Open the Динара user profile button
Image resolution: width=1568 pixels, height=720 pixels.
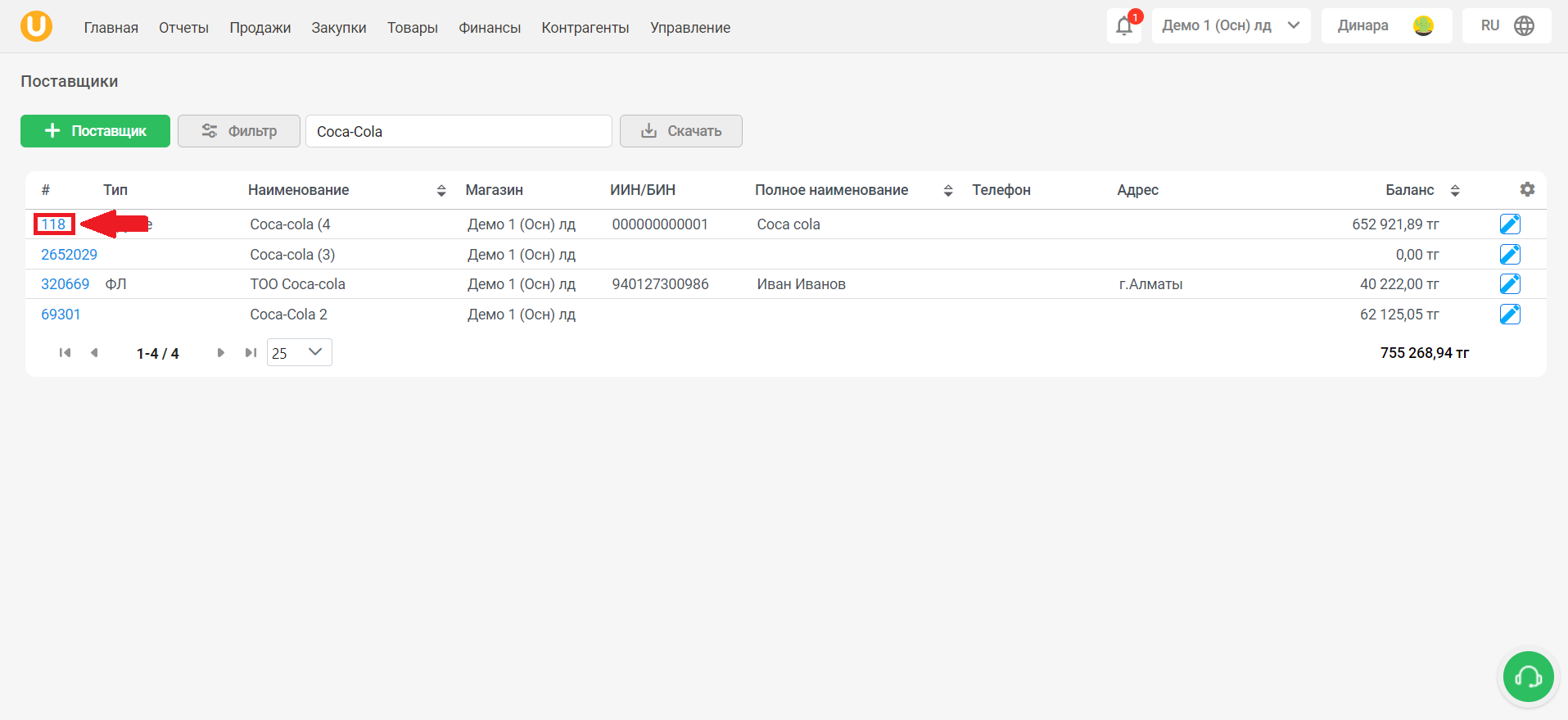coord(1386,26)
